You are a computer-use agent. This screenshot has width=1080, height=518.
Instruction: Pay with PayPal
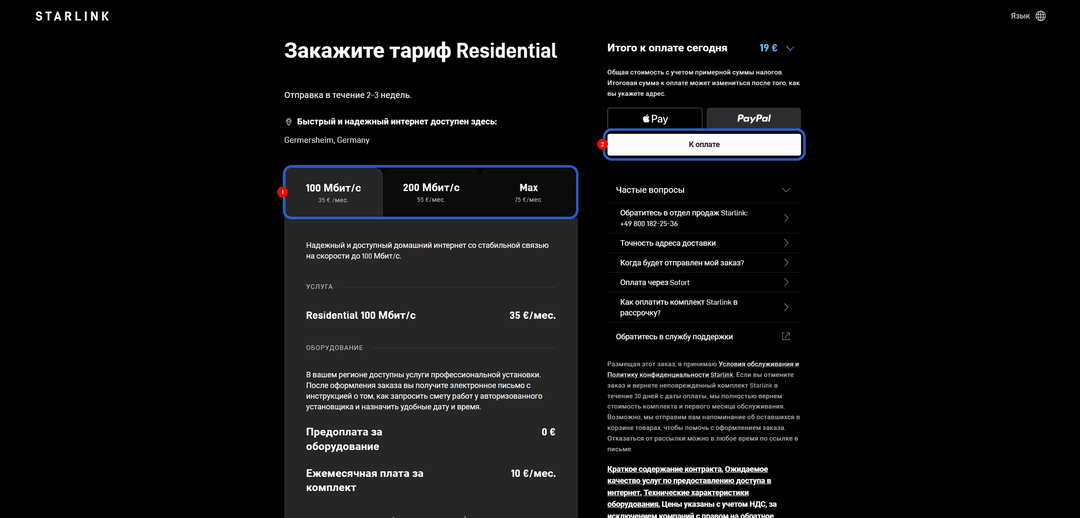[754, 118]
